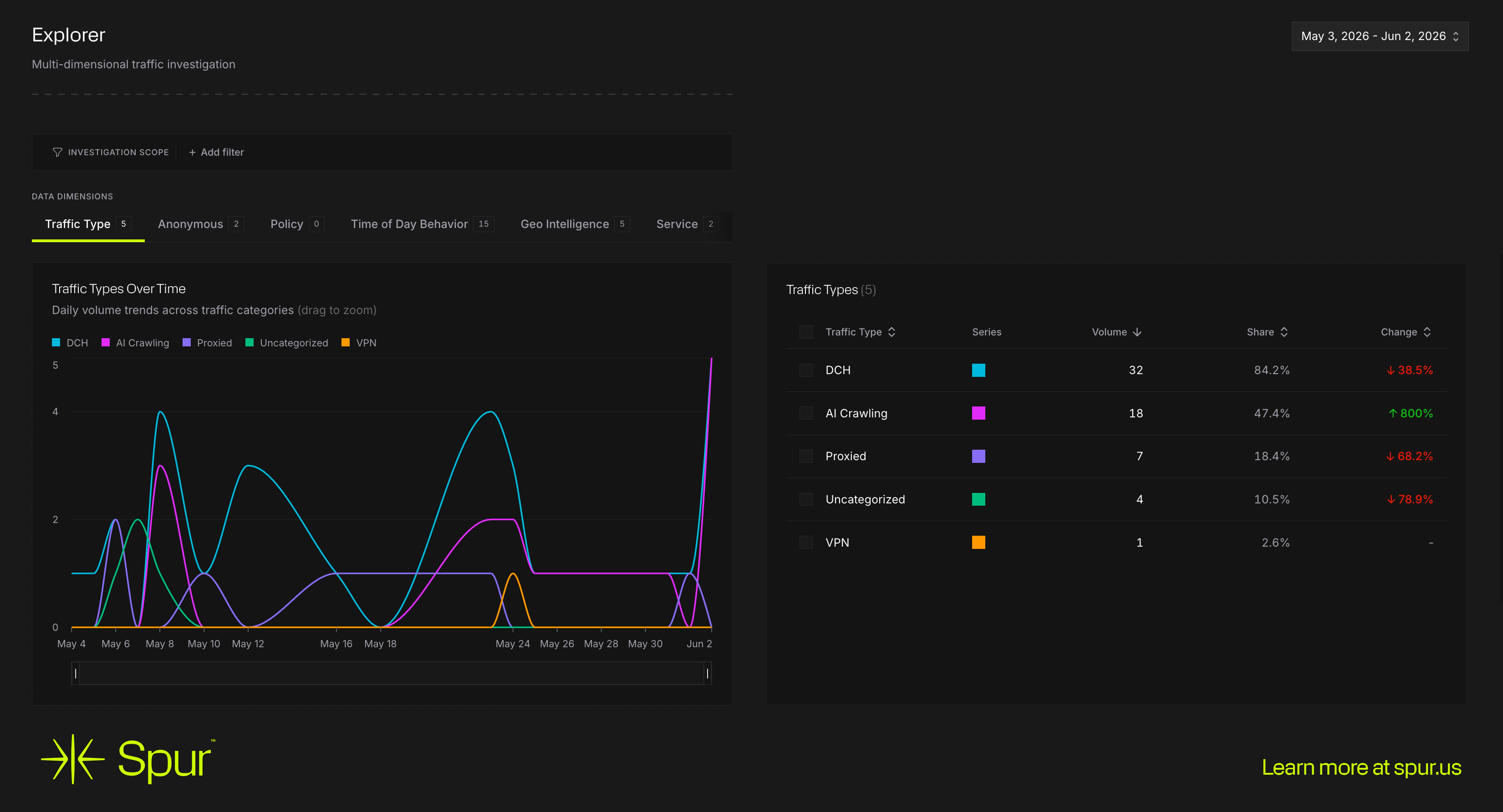Switch to the Service tab

[687, 224]
